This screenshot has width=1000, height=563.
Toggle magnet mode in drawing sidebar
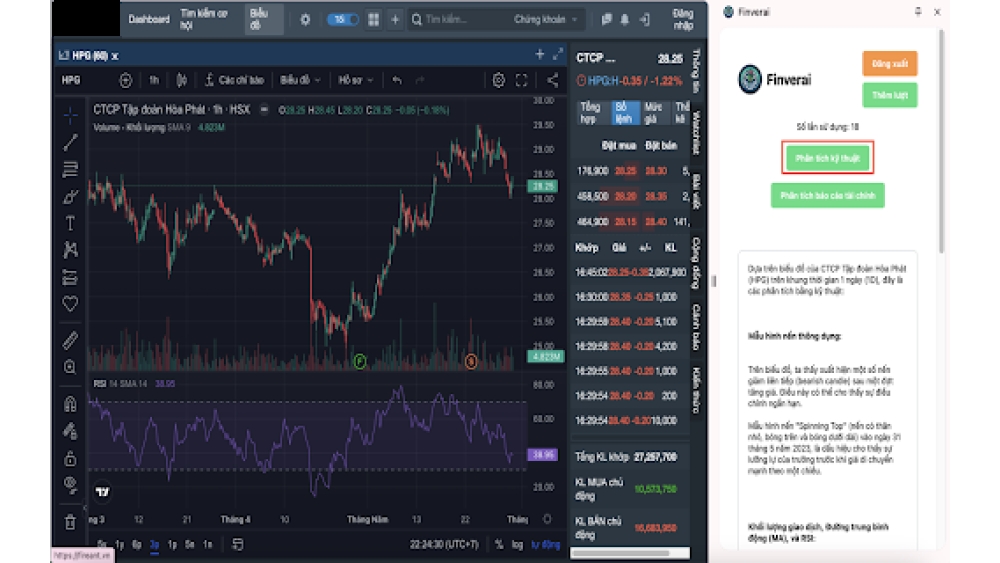click(70, 404)
